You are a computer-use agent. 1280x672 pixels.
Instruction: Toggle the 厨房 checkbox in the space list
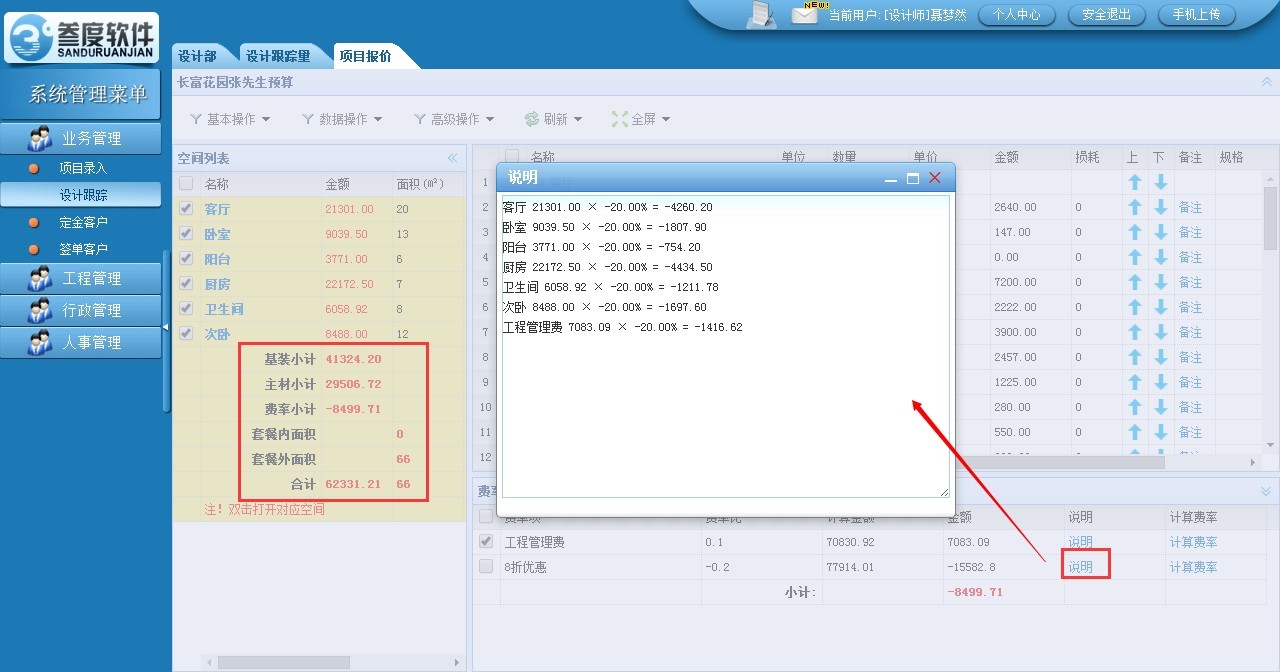pos(186,283)
